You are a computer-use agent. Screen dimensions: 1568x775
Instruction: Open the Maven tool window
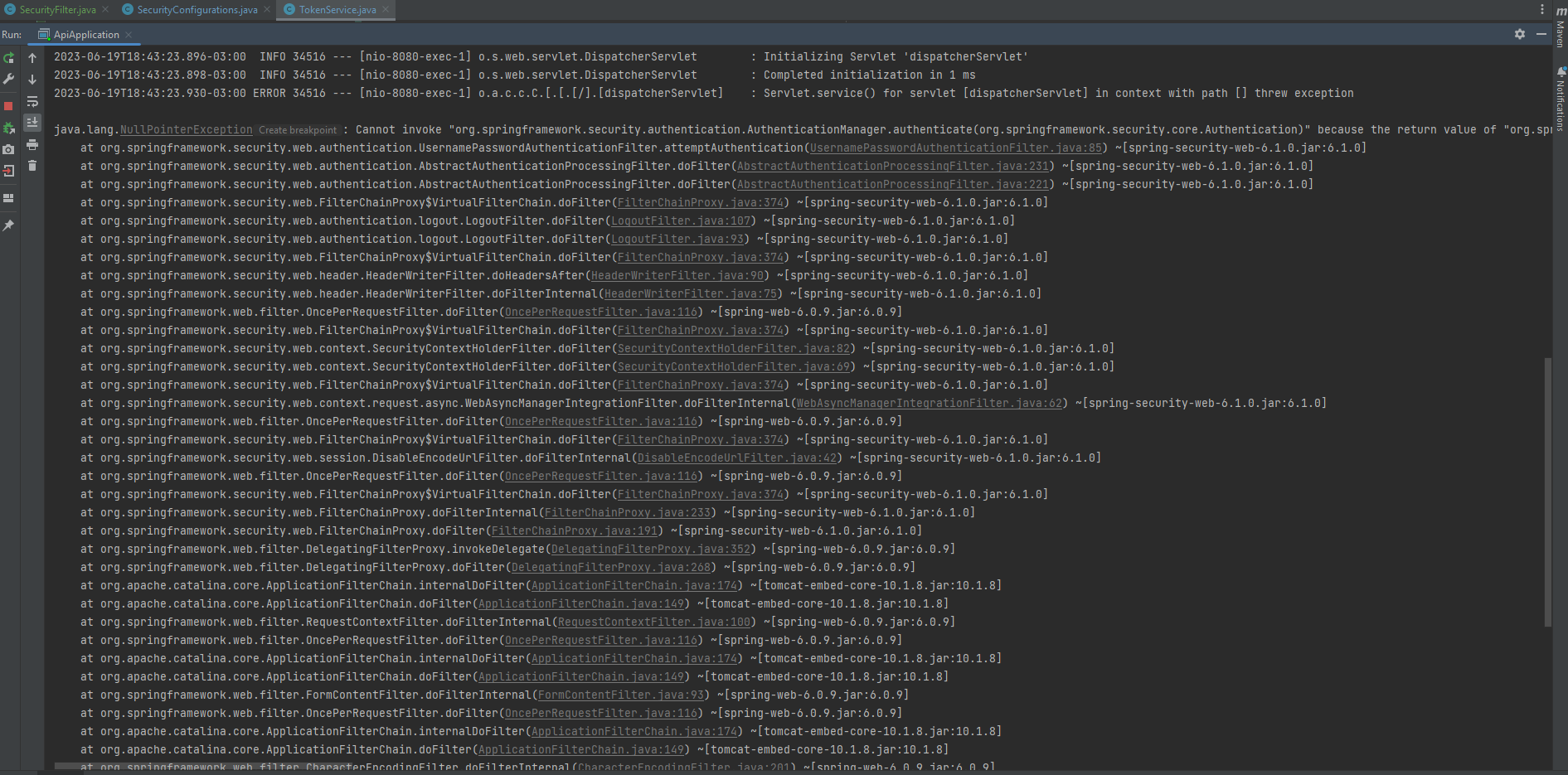[1561, 27]
